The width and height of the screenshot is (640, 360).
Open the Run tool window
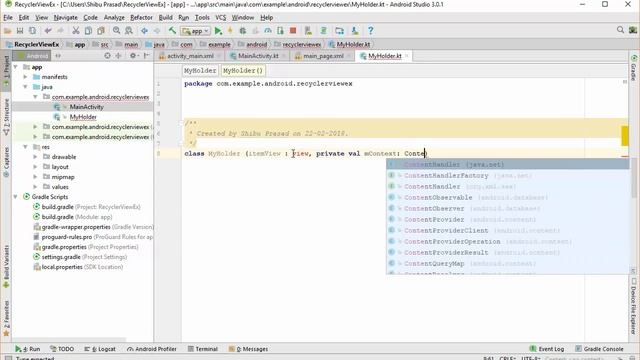click(x=28, y=349)
